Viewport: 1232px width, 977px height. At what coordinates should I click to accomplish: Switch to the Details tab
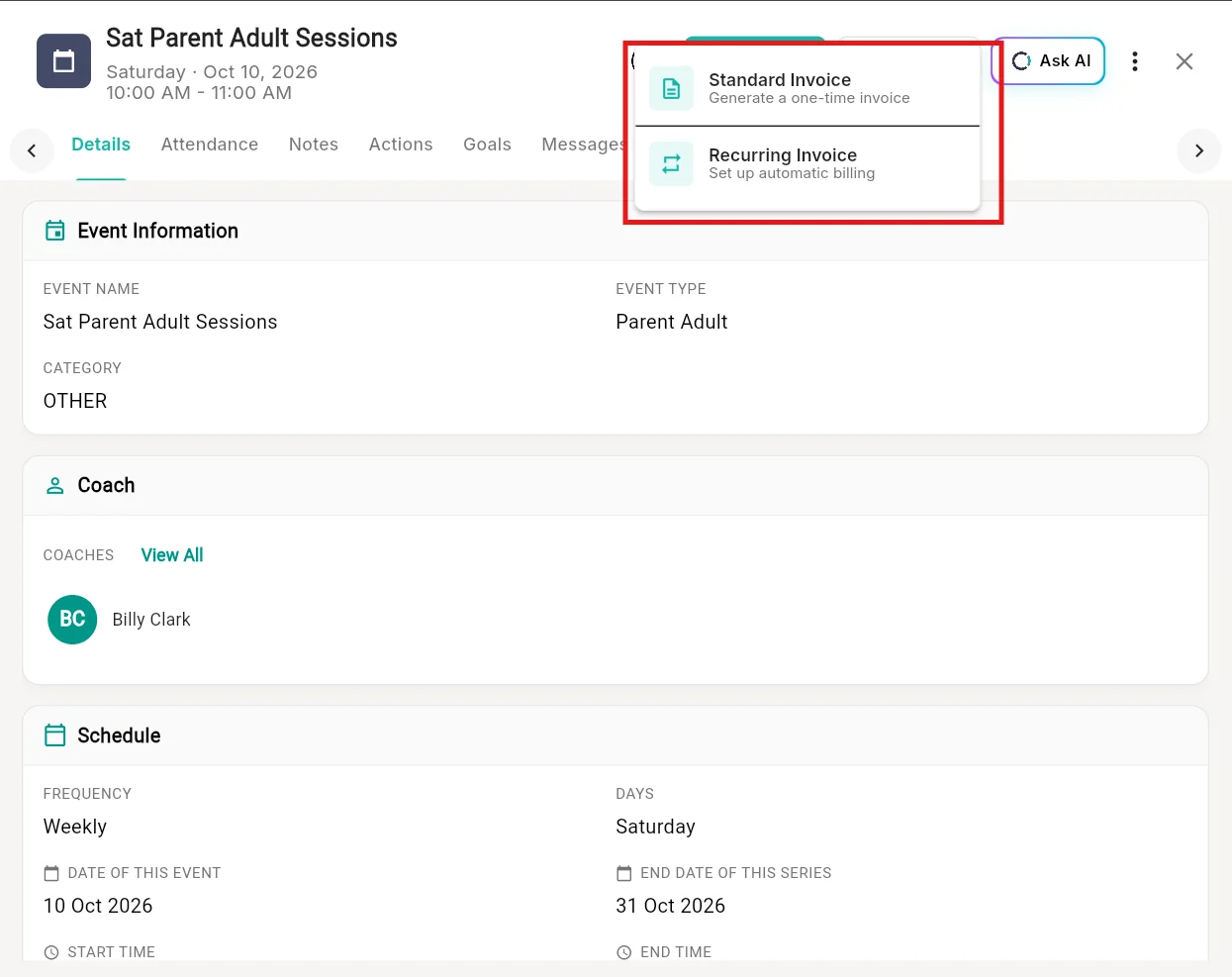click(101, 145)
